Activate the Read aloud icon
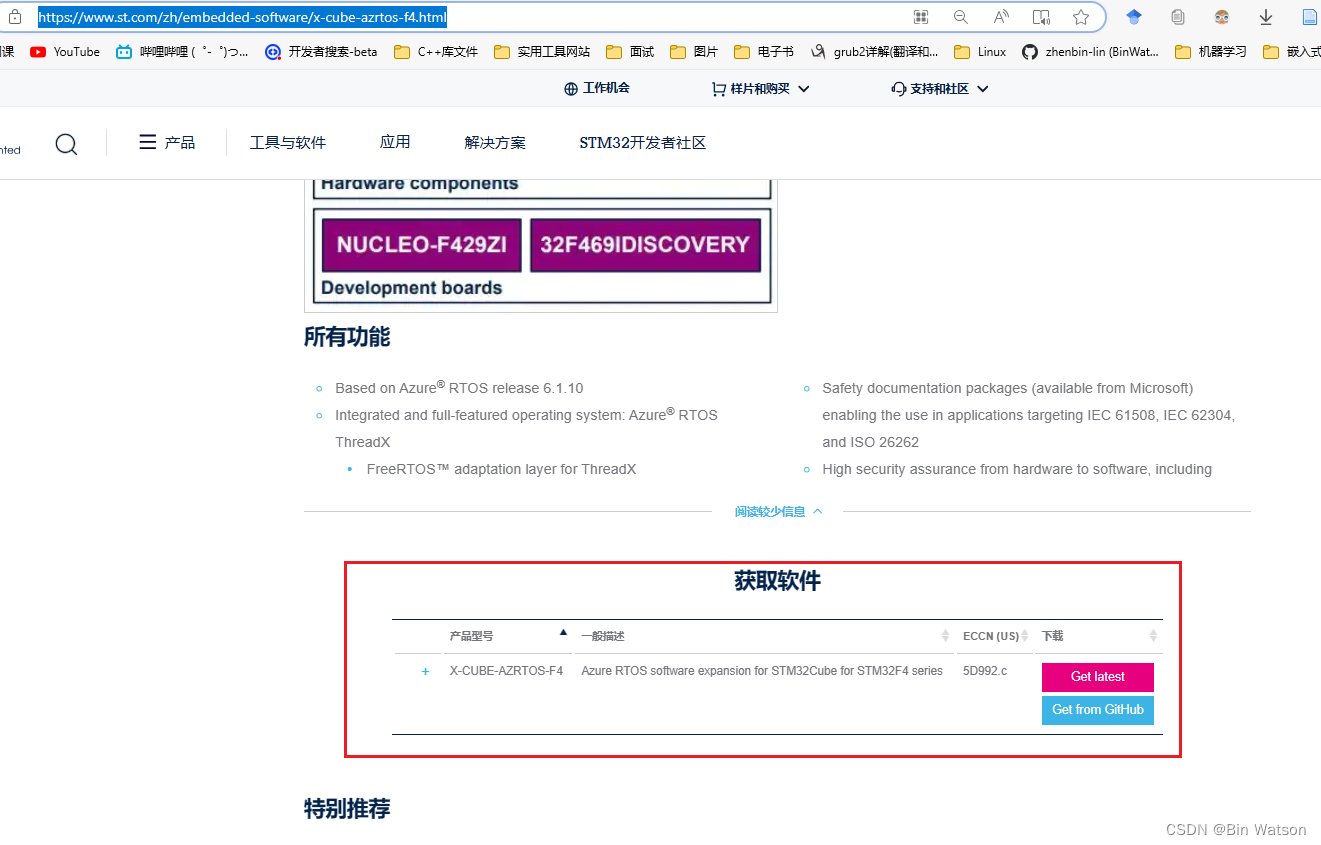 pos(1001,17)
